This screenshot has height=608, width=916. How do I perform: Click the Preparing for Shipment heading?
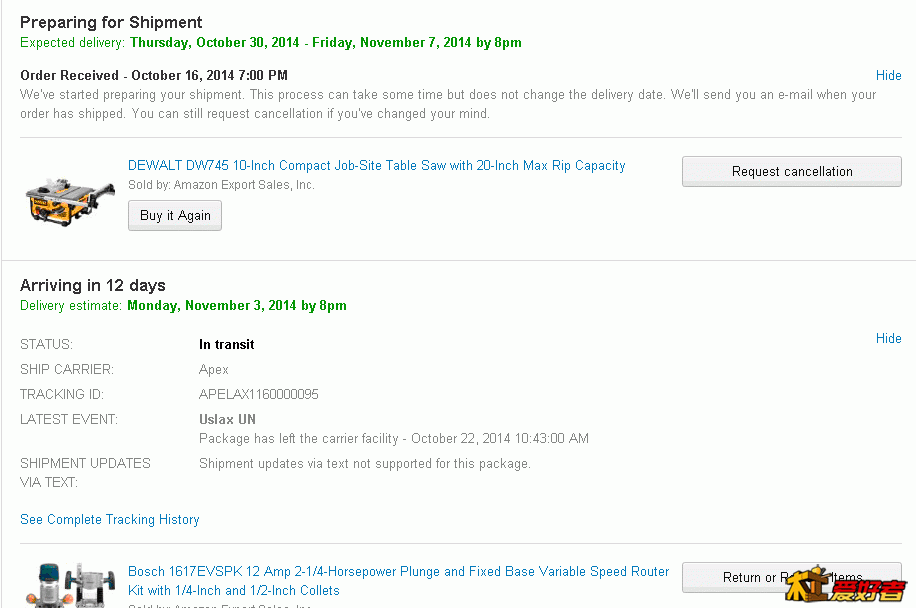111,22
